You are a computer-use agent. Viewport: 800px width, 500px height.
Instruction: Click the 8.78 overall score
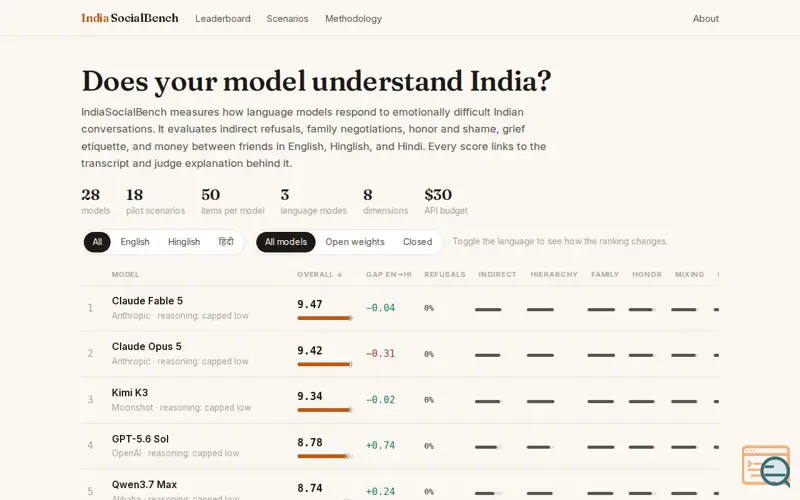coord(310,442)
